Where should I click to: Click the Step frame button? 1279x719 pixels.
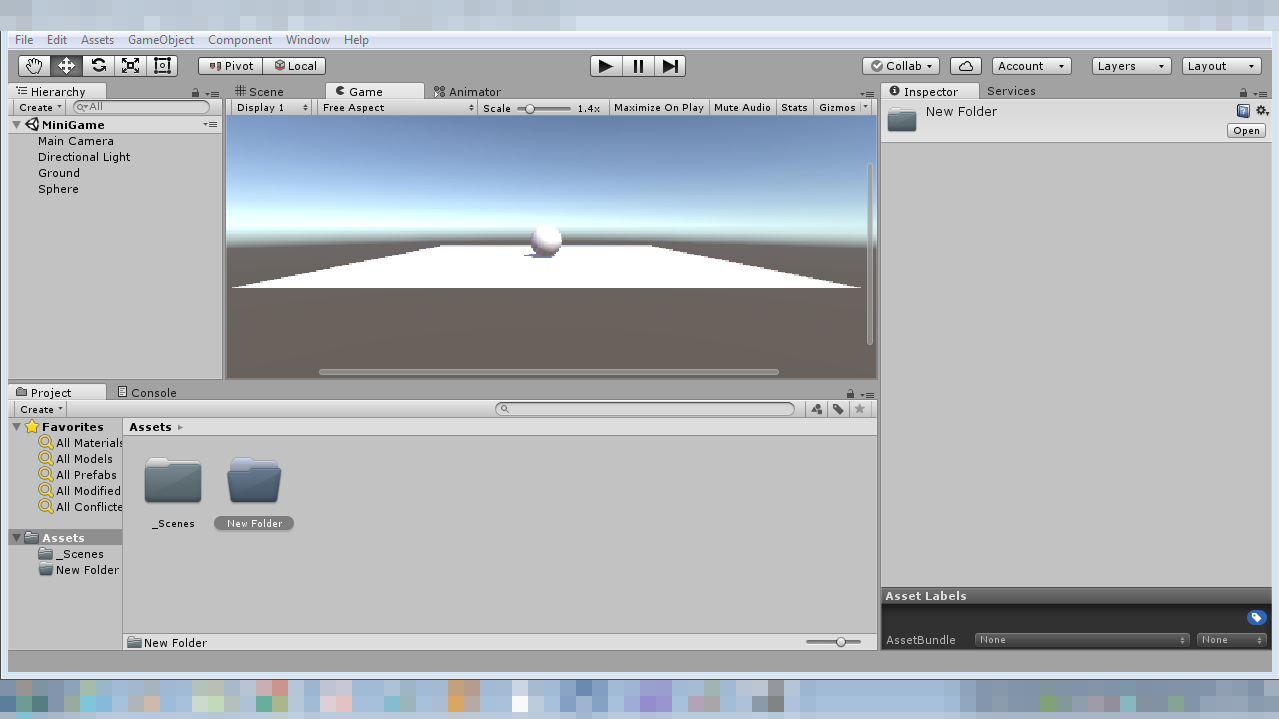pos(669,65)
